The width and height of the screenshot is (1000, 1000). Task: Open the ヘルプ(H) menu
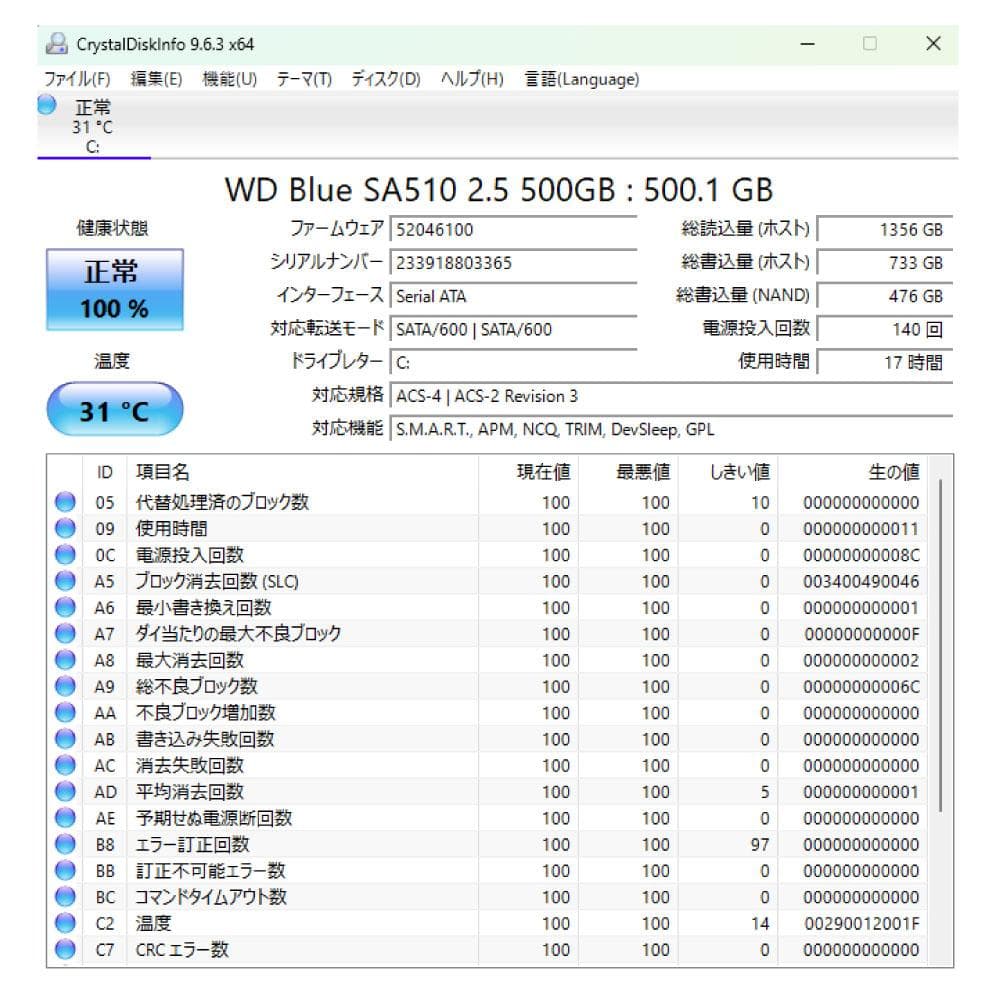point(471,79)
